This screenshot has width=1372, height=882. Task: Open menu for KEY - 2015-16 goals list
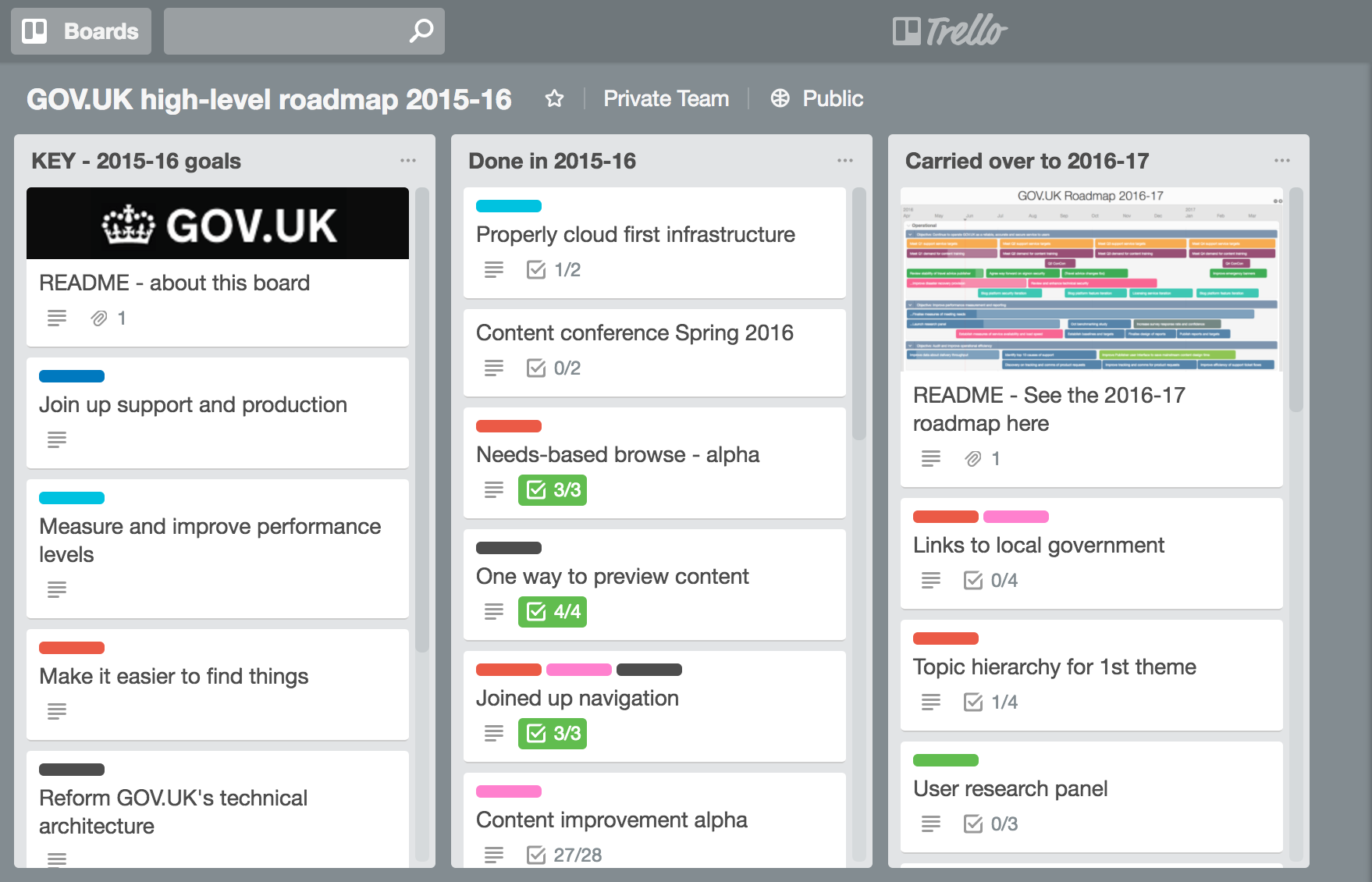point(408,161)
